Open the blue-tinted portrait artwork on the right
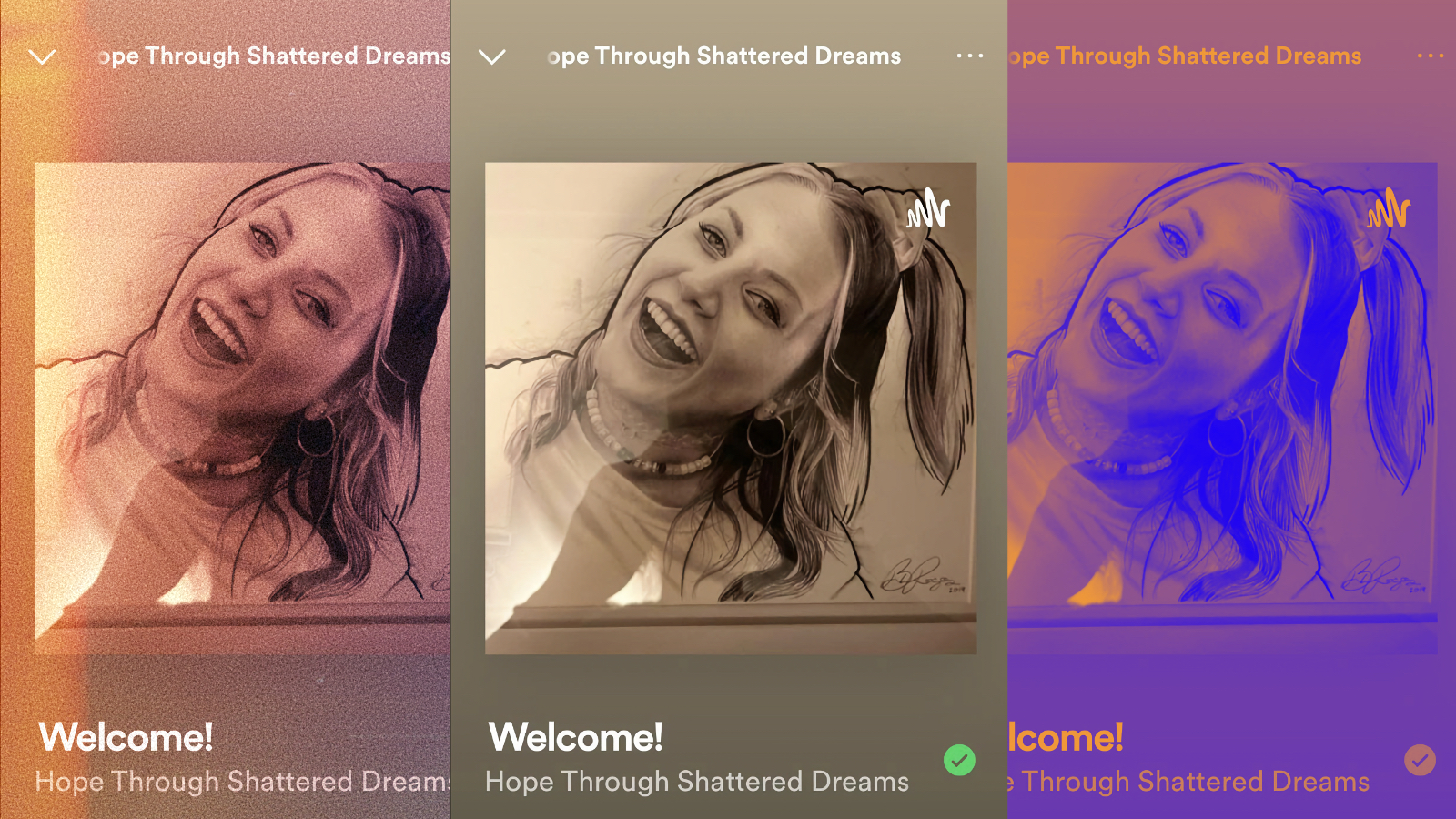 (1223, 409)
